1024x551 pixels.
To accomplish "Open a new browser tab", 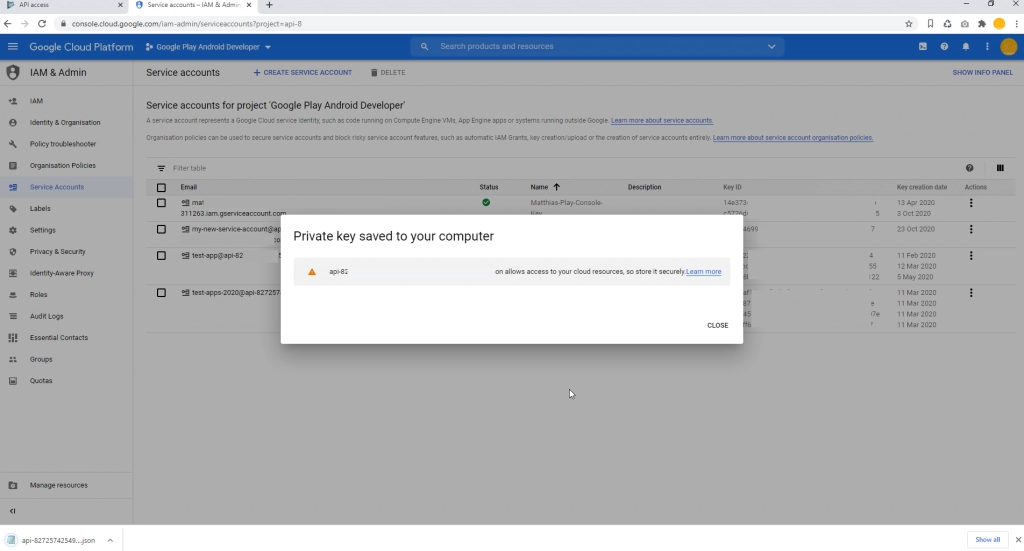I will [269, 5].
